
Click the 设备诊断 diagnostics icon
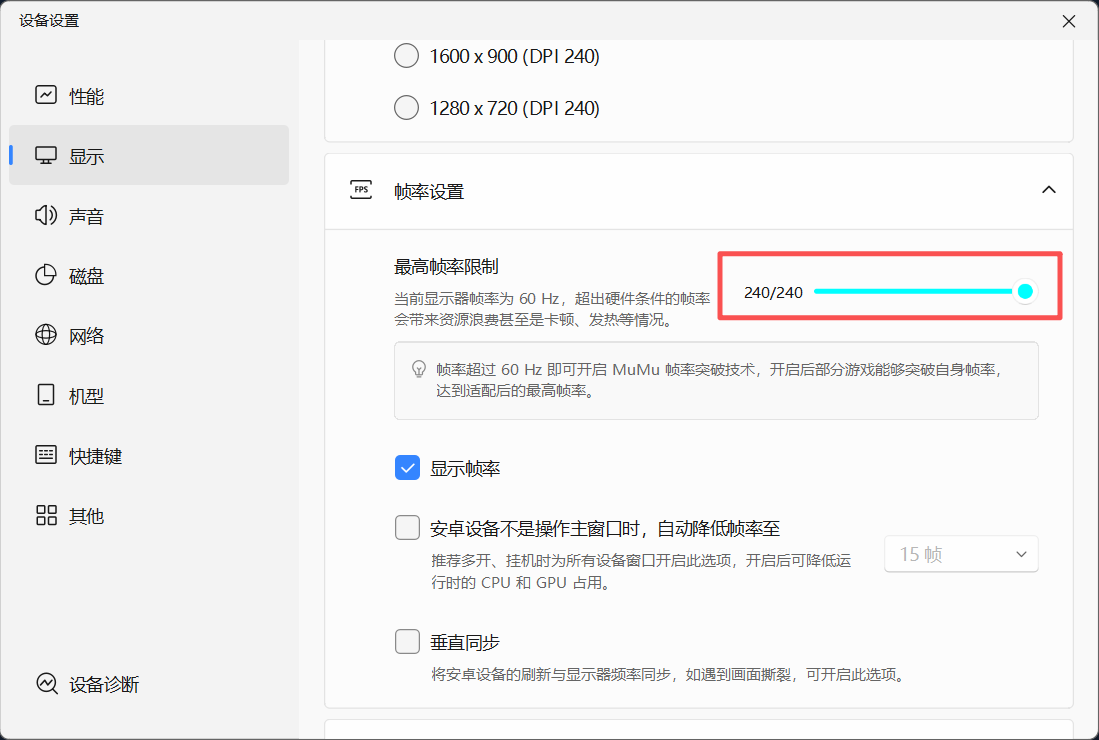click(x=46, y=684)
